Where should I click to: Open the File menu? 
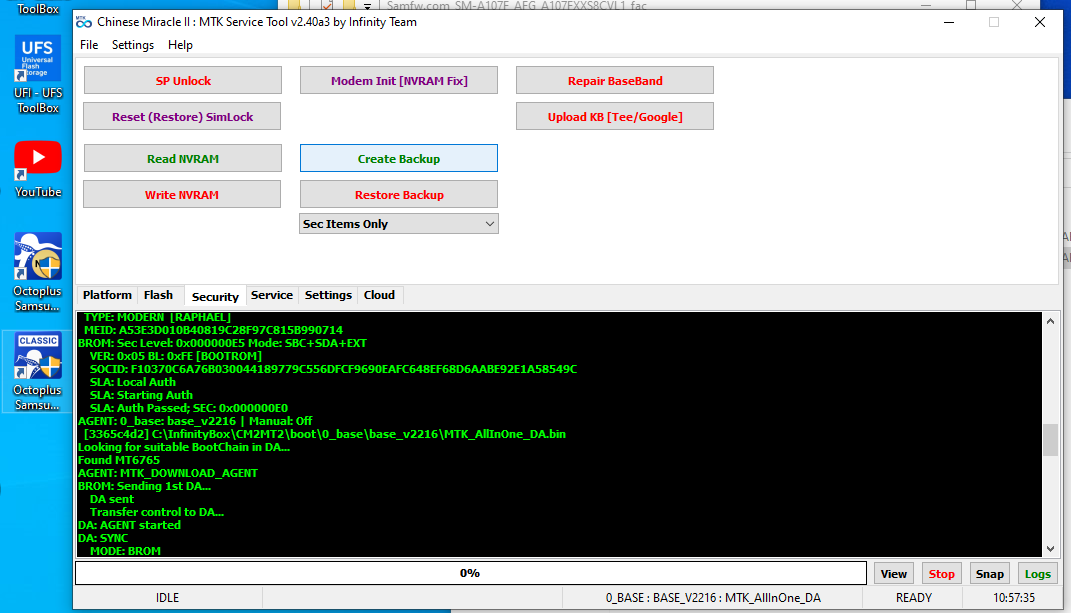click(x=89, y=45)
